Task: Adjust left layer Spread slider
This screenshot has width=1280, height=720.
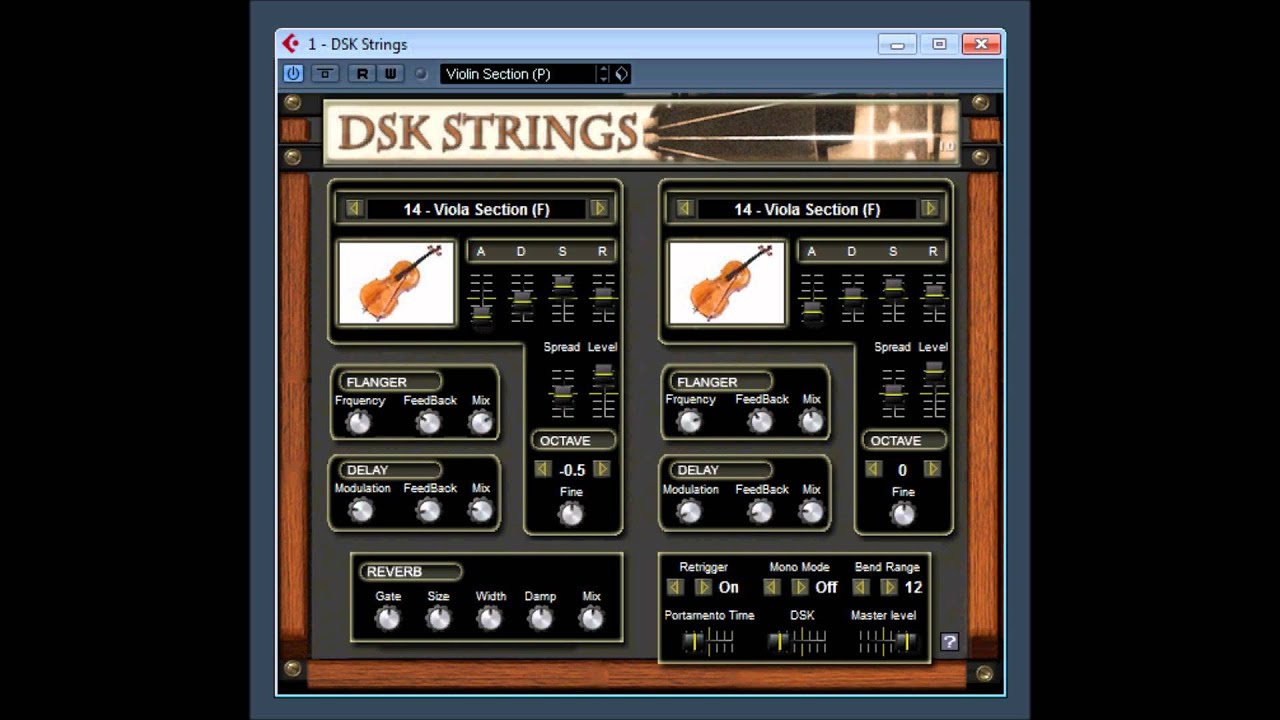Action: (563, 392)
